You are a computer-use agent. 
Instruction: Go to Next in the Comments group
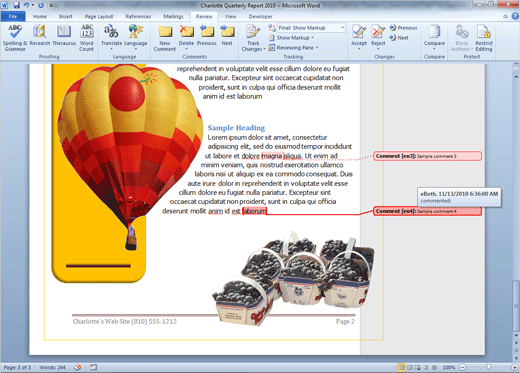pos(227,35)
